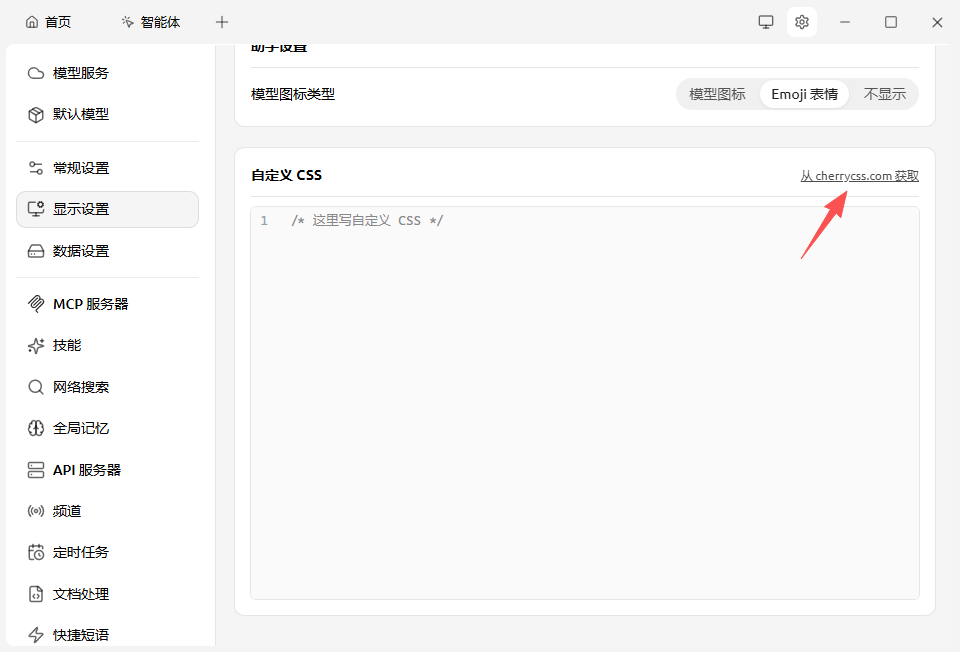The height and width of the screenshot is (652, 960).
Task: Open 默认模型 settings
Action: click(x=108, y=114)
